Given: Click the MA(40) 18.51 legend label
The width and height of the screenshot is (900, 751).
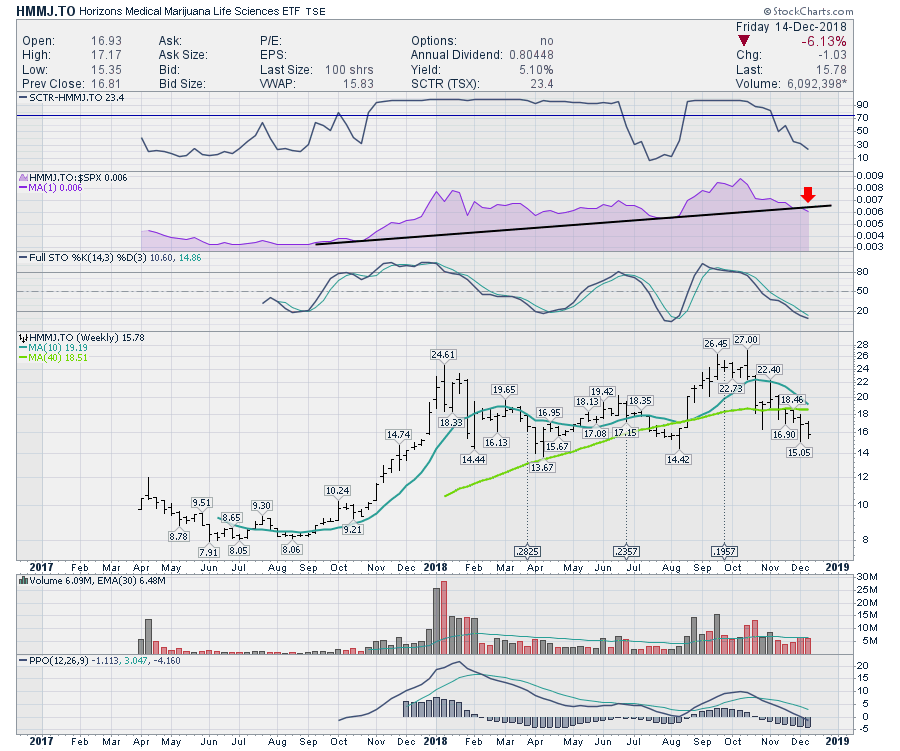Looking at the screenshot, I should [53, 358].
